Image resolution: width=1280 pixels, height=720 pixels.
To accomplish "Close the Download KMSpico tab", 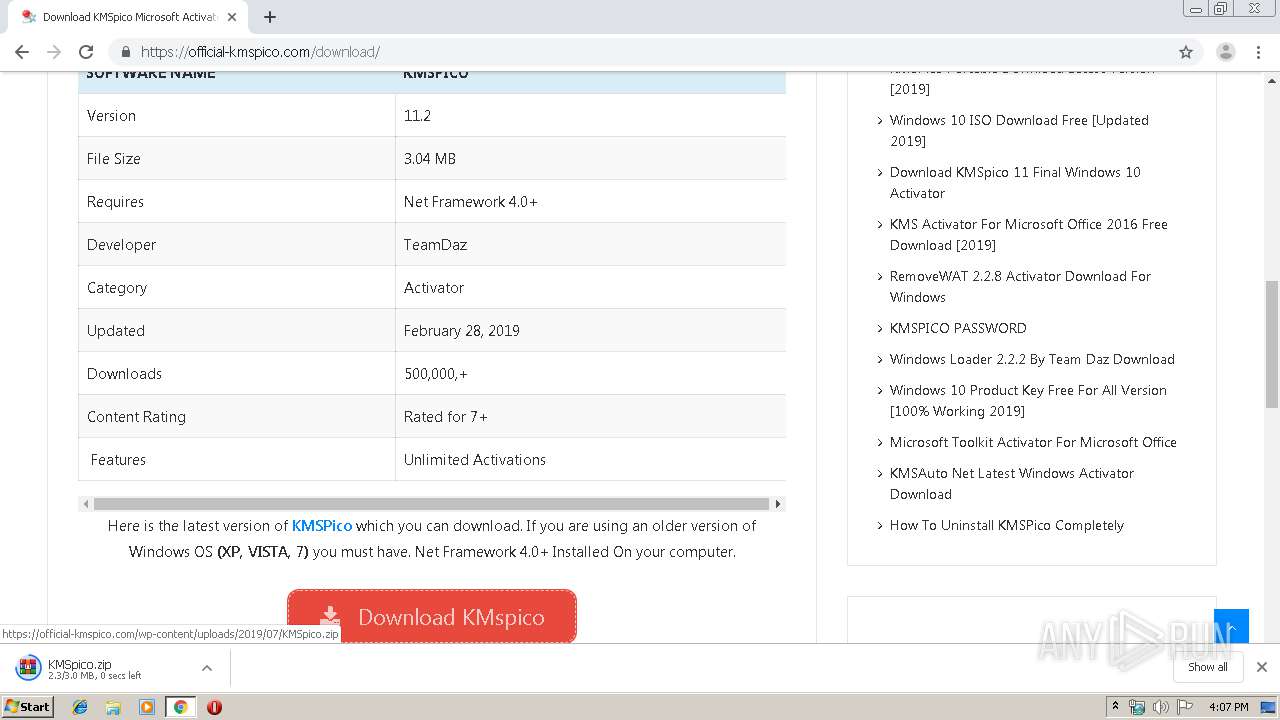I will click(232, 17).
